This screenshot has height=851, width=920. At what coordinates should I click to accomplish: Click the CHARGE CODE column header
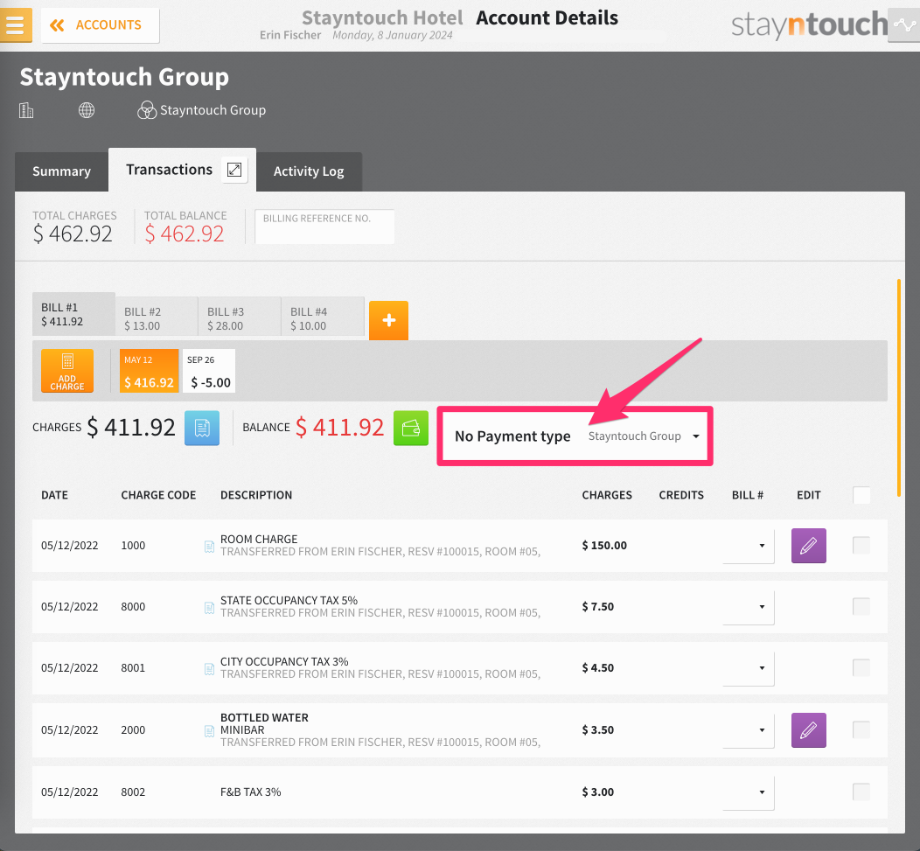point(158,495)
